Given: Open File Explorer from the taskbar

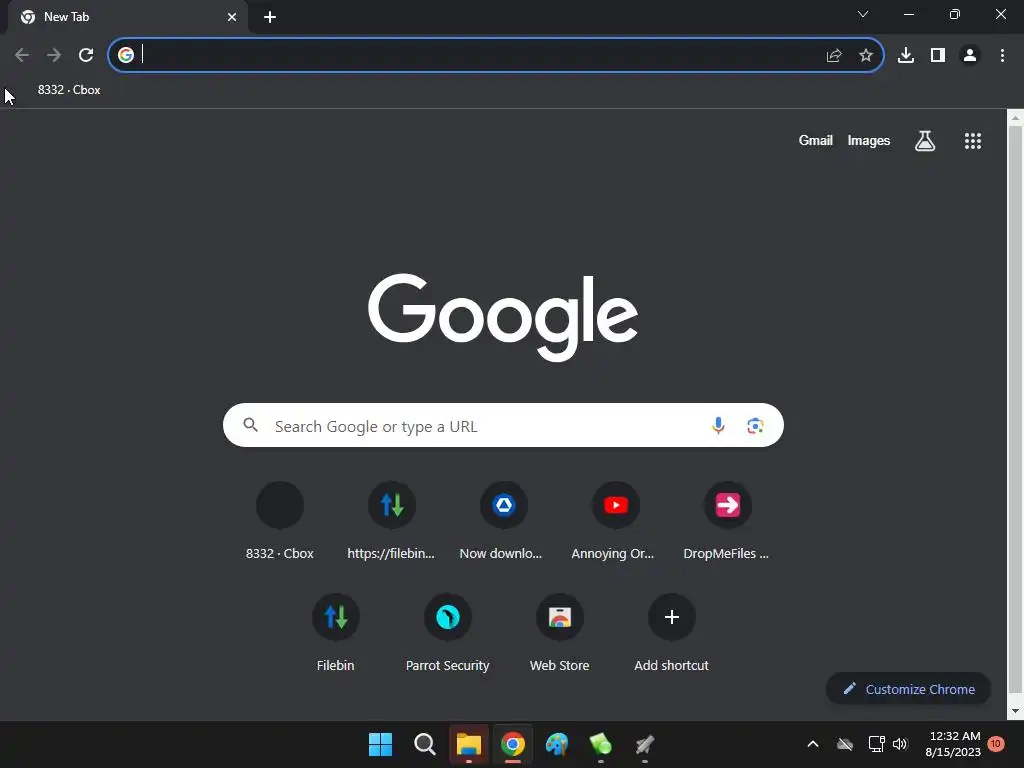Looking at the screenshot, I should [x=469, y=744].
